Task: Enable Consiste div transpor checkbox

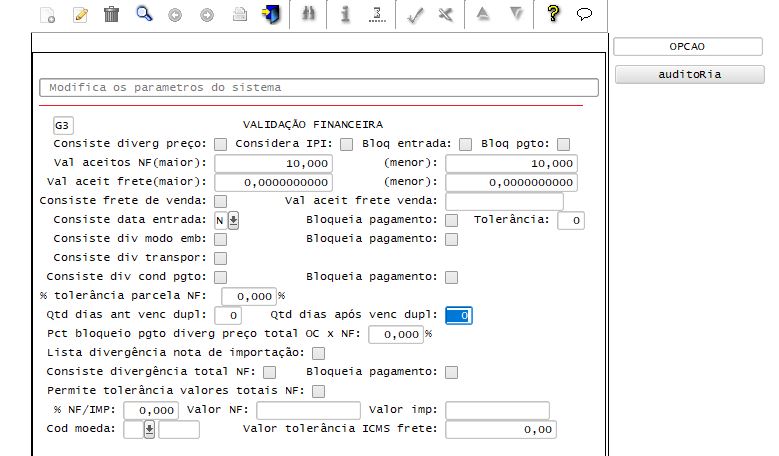Action: coord(221,258)
